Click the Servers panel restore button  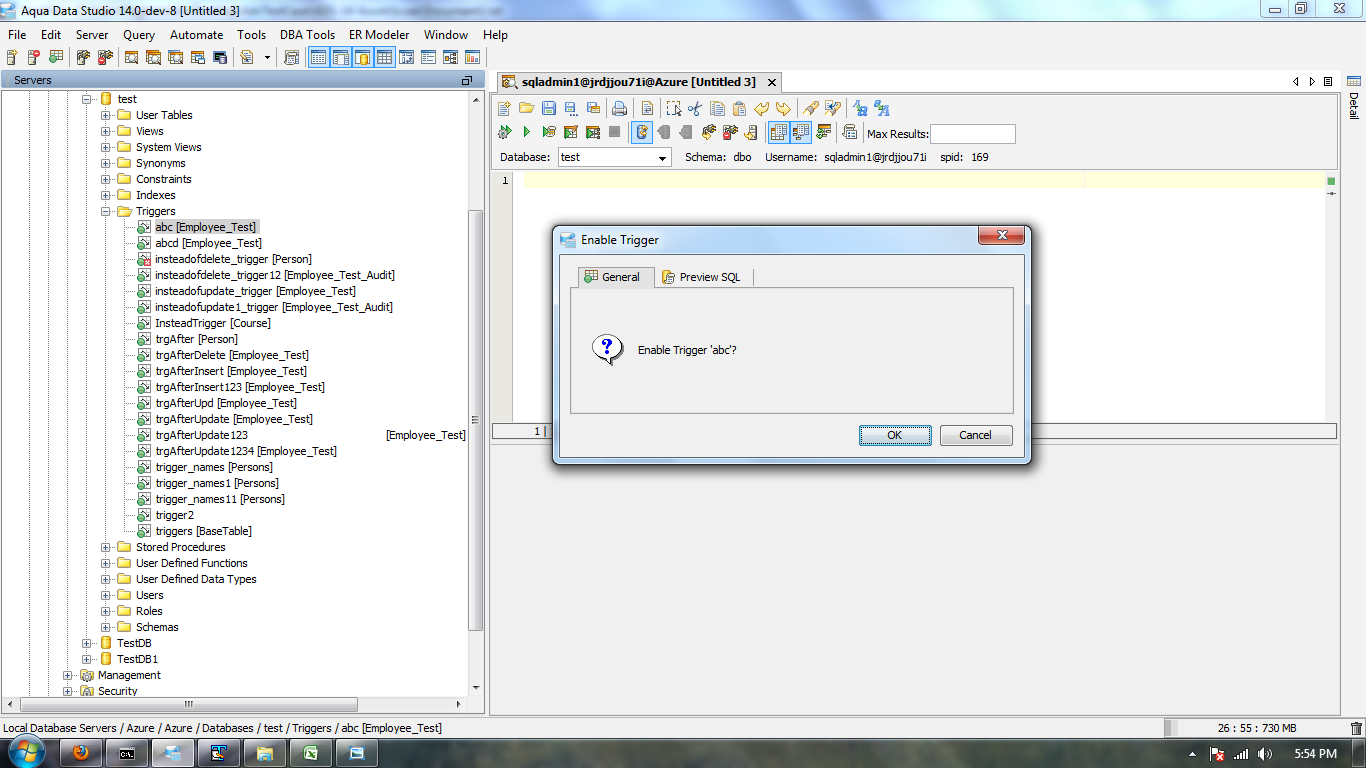[466, 81]
